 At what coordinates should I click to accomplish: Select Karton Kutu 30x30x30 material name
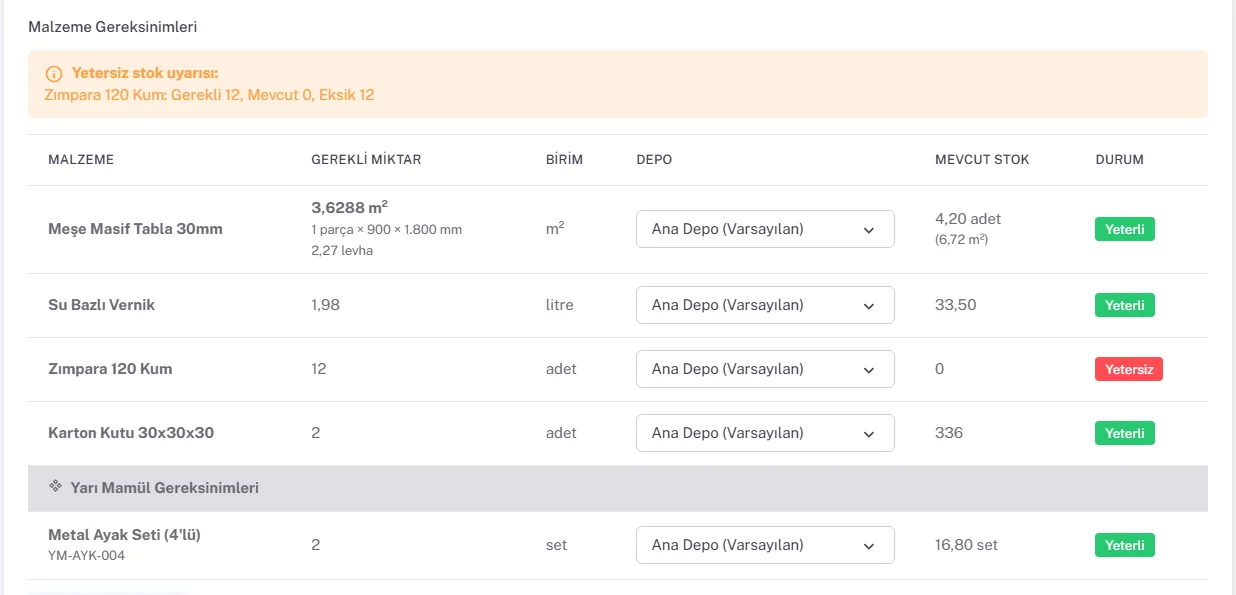(131, 433)
